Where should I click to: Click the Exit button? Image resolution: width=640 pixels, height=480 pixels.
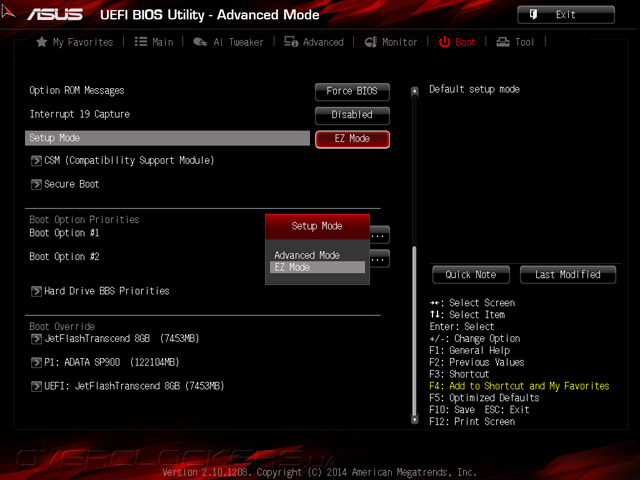(566, 15)
